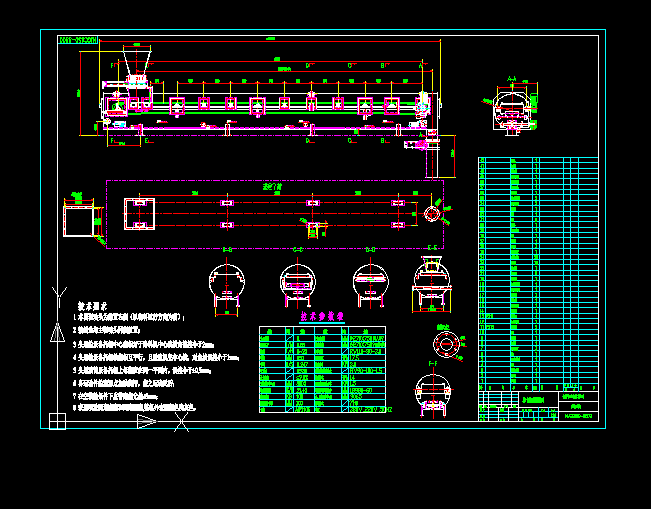The width and height of the screenshot is (651, 509).
Task: Select the 技术要求 heading text
Action: click(92, 306)
